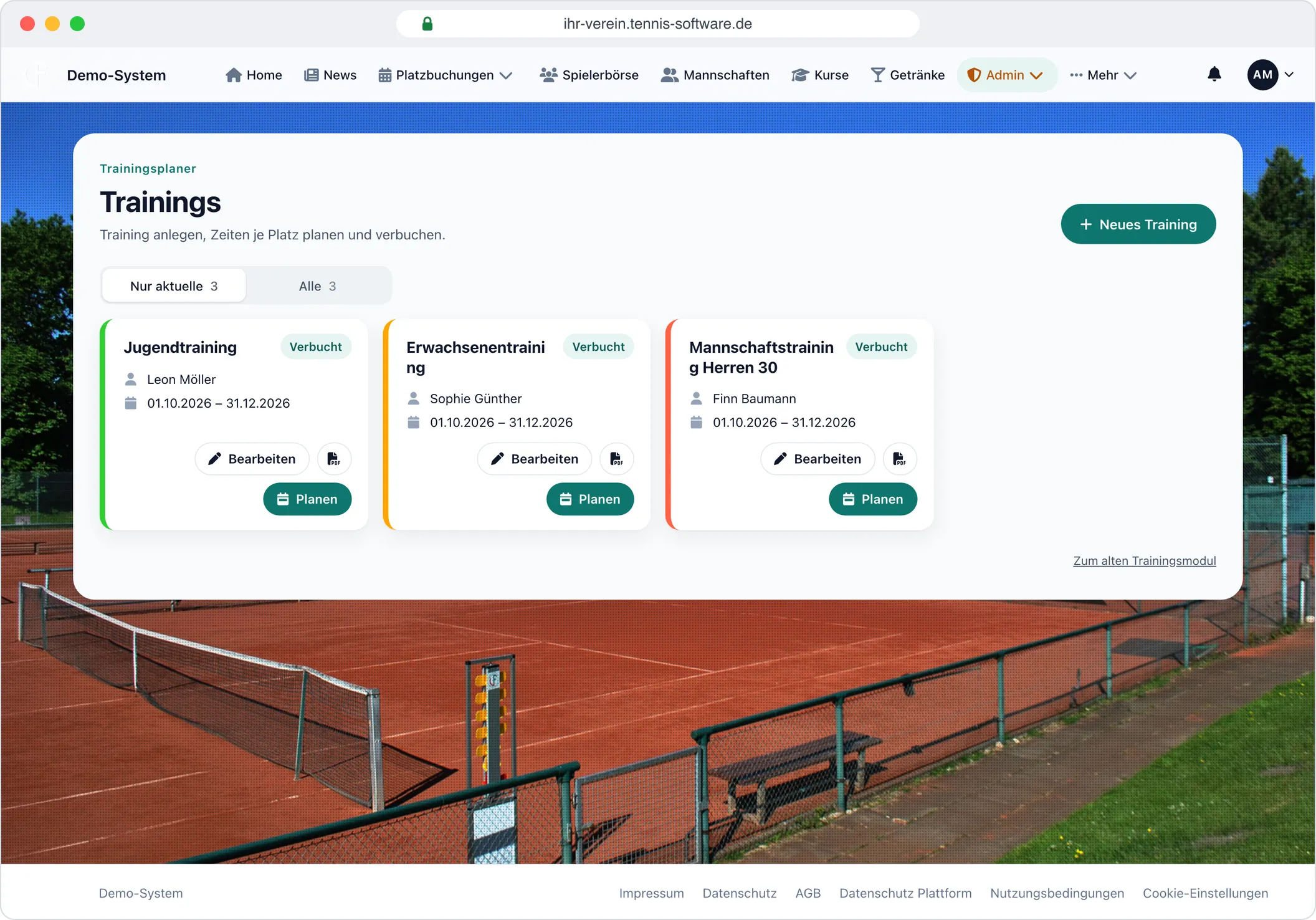Open the News section
The image size is (1316, 920).
pos(330,75)
